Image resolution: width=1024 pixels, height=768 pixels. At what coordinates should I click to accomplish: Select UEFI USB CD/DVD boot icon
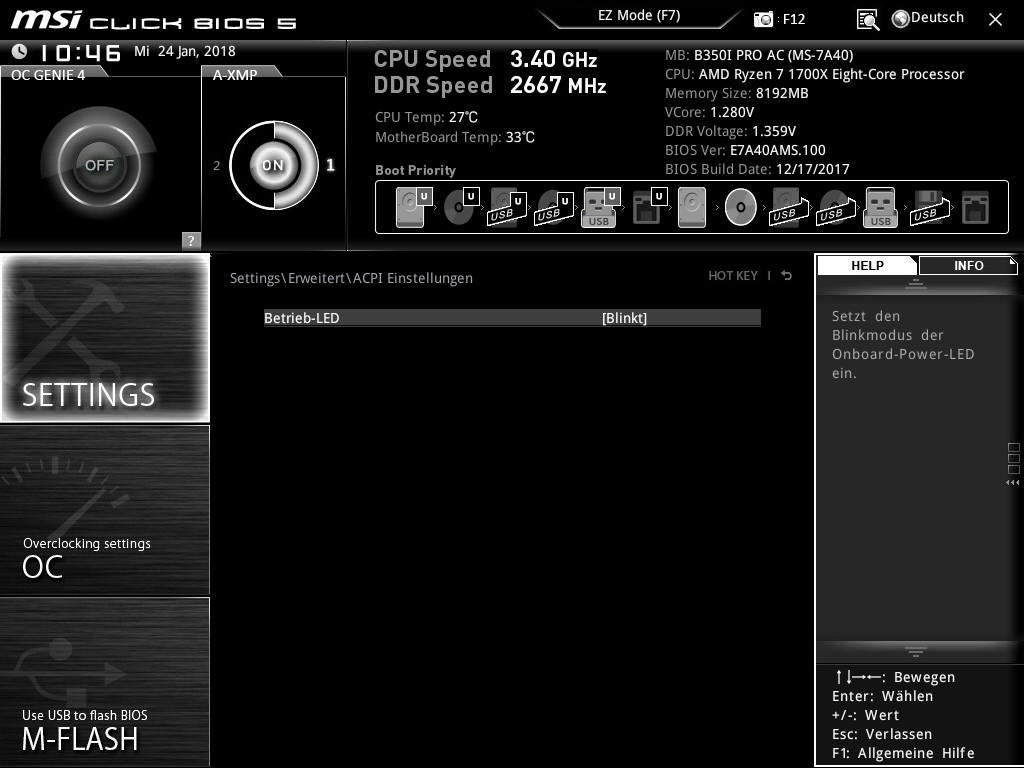[x=554, y=207]
